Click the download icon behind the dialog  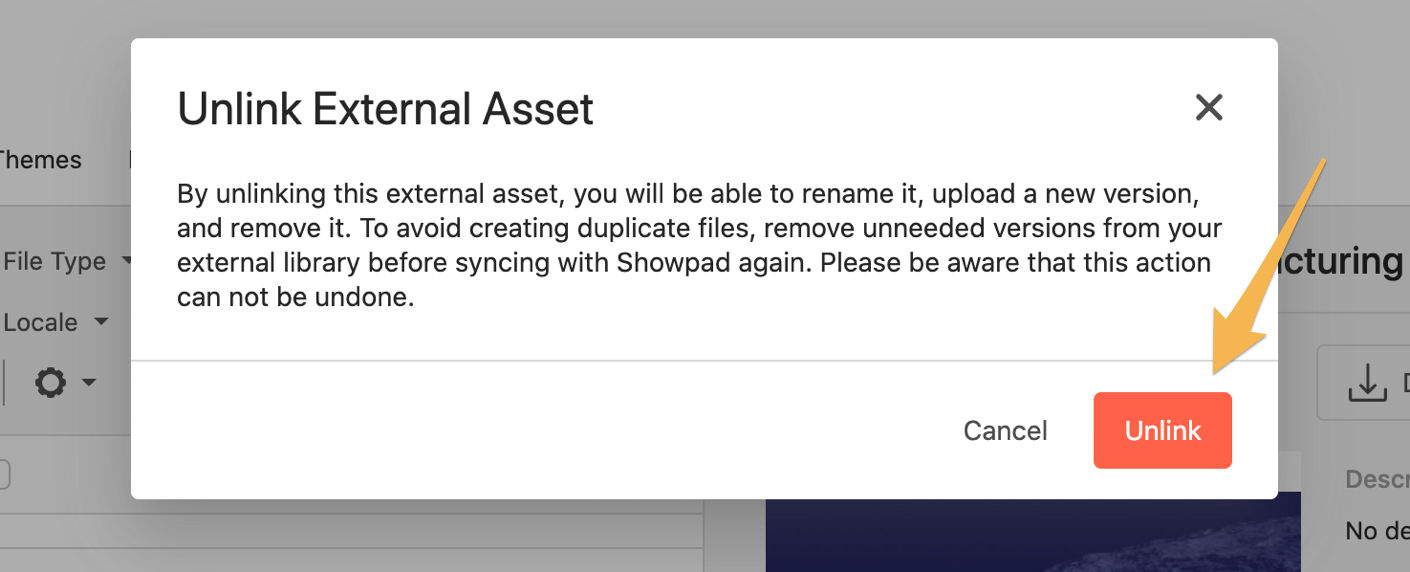pos(1364,382)
